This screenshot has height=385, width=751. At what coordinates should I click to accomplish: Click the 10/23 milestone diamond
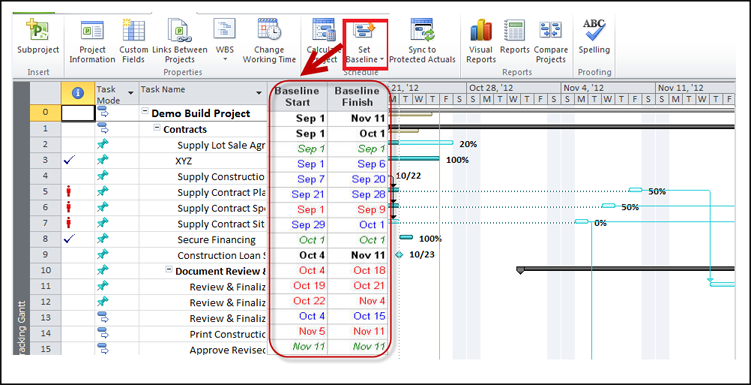pos(399,254)
